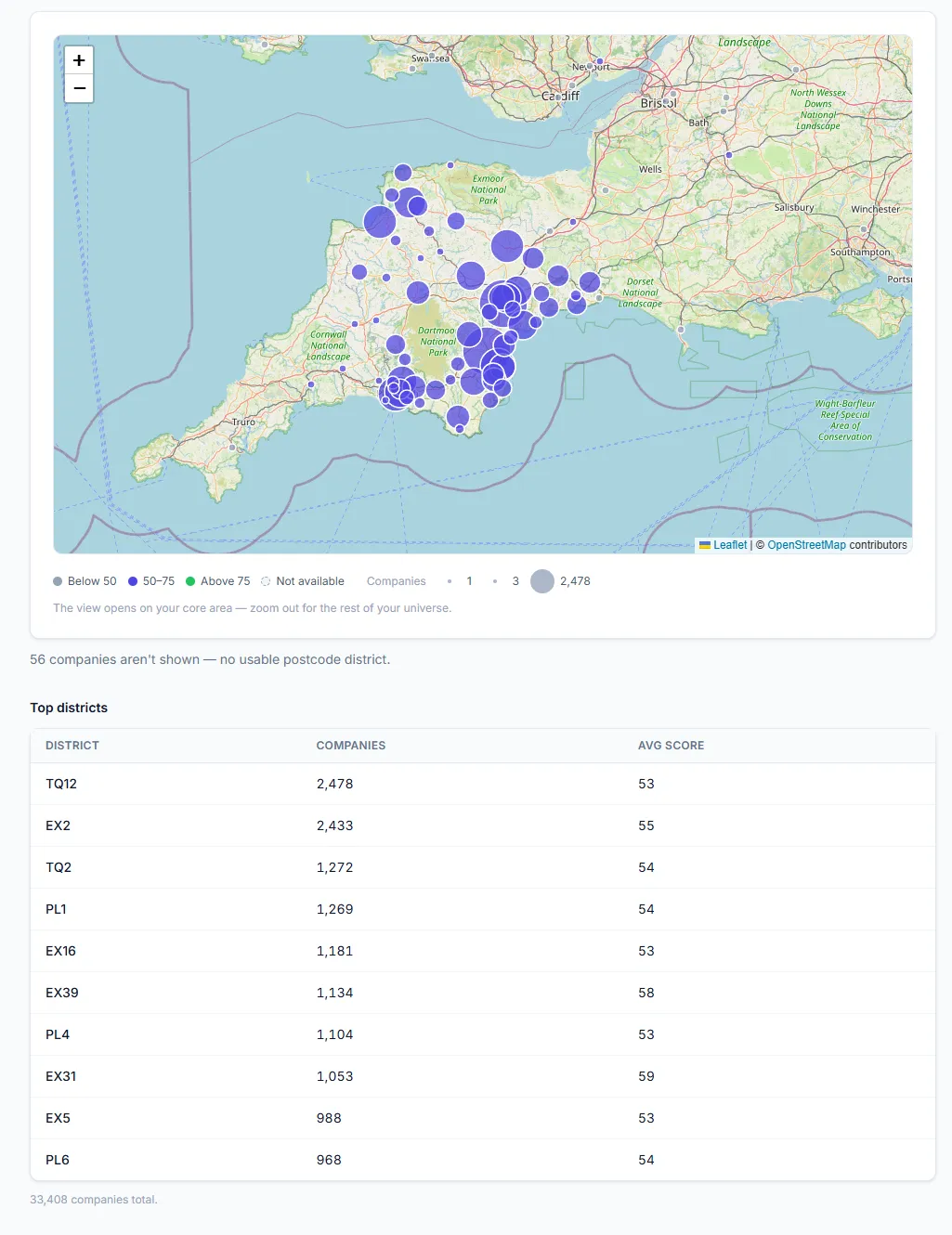Click the 968 companies value
The image size is (952, 1235).
(329, 1160)
